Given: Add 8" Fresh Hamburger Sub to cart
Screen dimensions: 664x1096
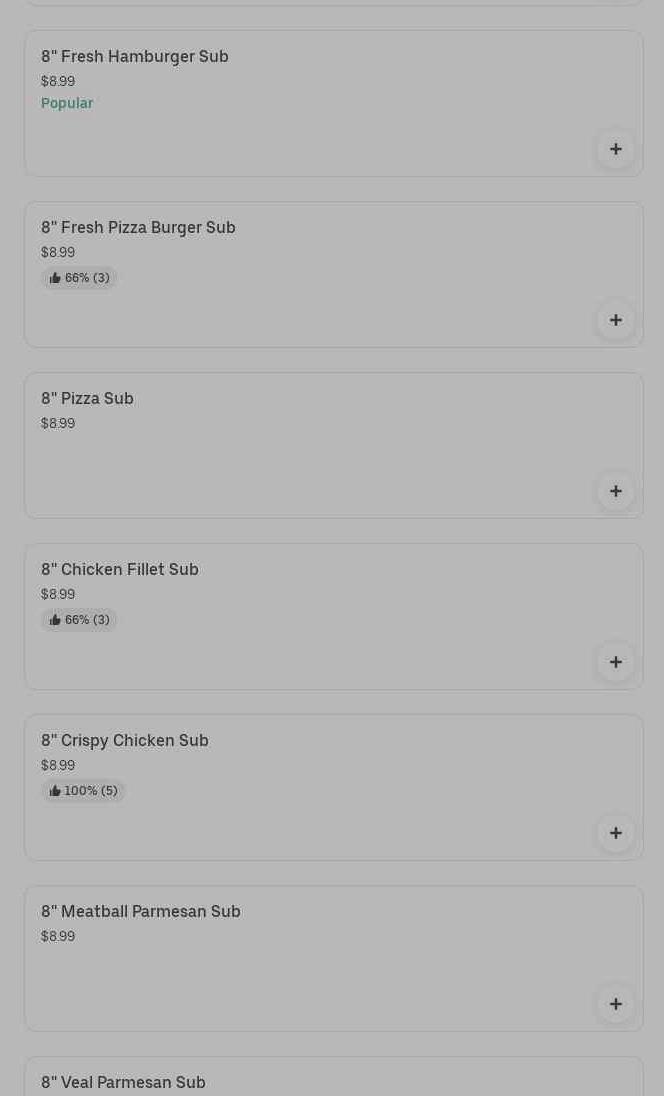Looking at the screenshot, I should point(615,149).
